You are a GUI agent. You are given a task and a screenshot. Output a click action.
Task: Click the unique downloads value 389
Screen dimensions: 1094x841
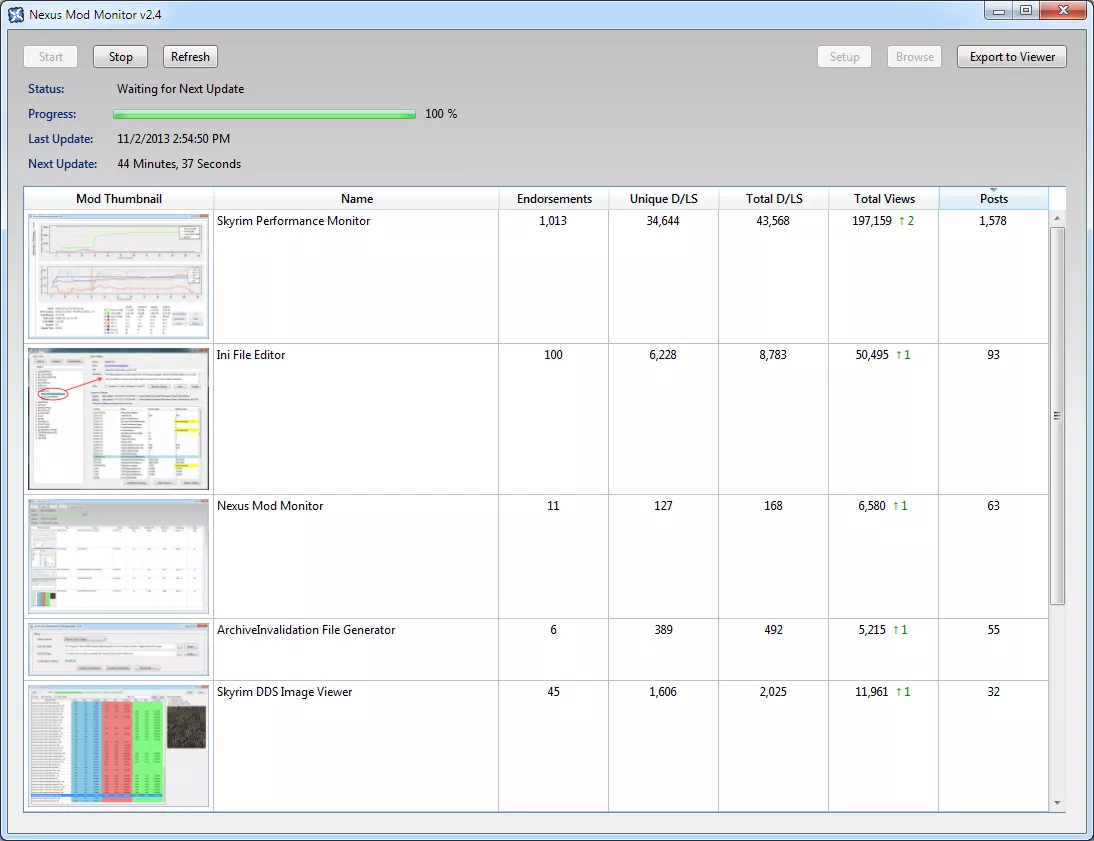click(664, 630)
